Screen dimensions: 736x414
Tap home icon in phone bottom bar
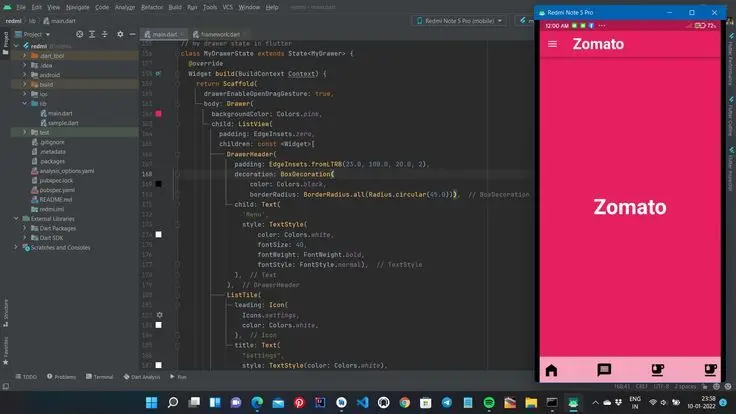pos(552,370)
